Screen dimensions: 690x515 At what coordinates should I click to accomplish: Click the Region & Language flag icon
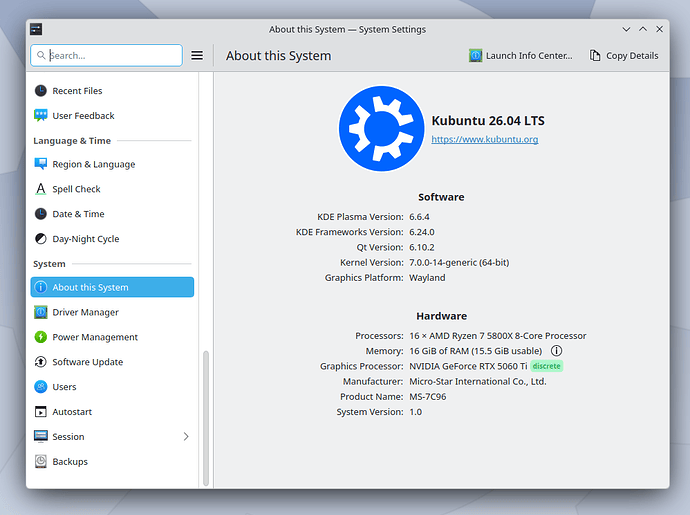tap(40, 164)
